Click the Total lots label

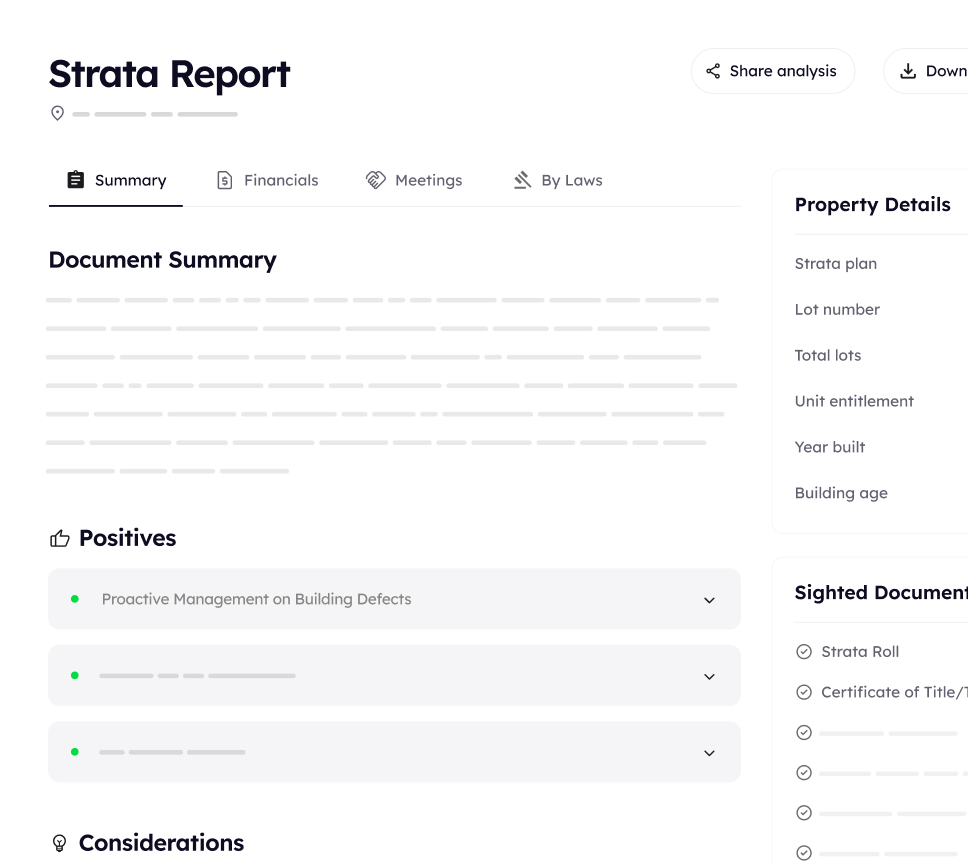(x=828, y=355)
